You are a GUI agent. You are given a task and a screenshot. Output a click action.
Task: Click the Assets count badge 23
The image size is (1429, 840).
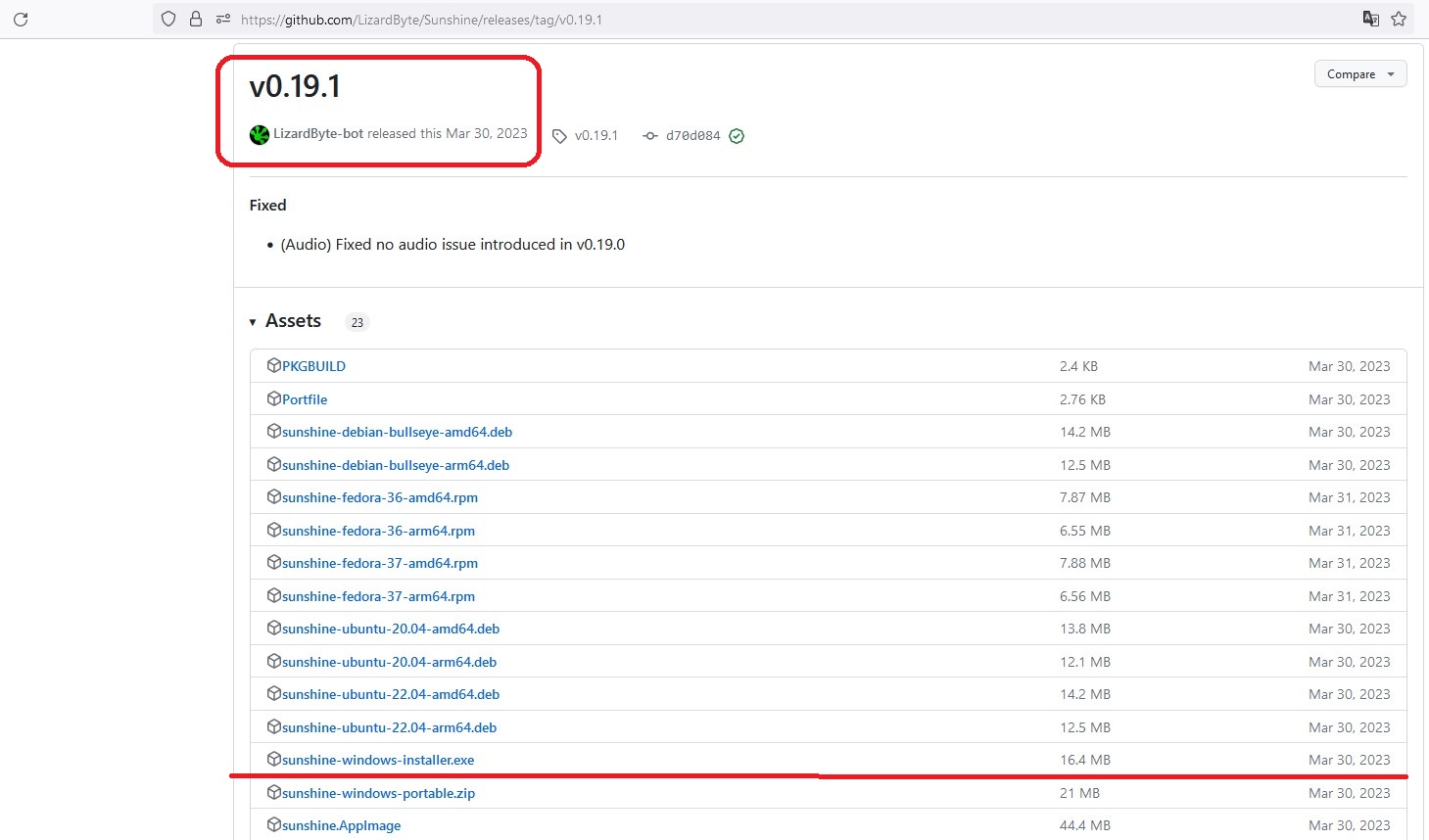click(x=357, y=322)
